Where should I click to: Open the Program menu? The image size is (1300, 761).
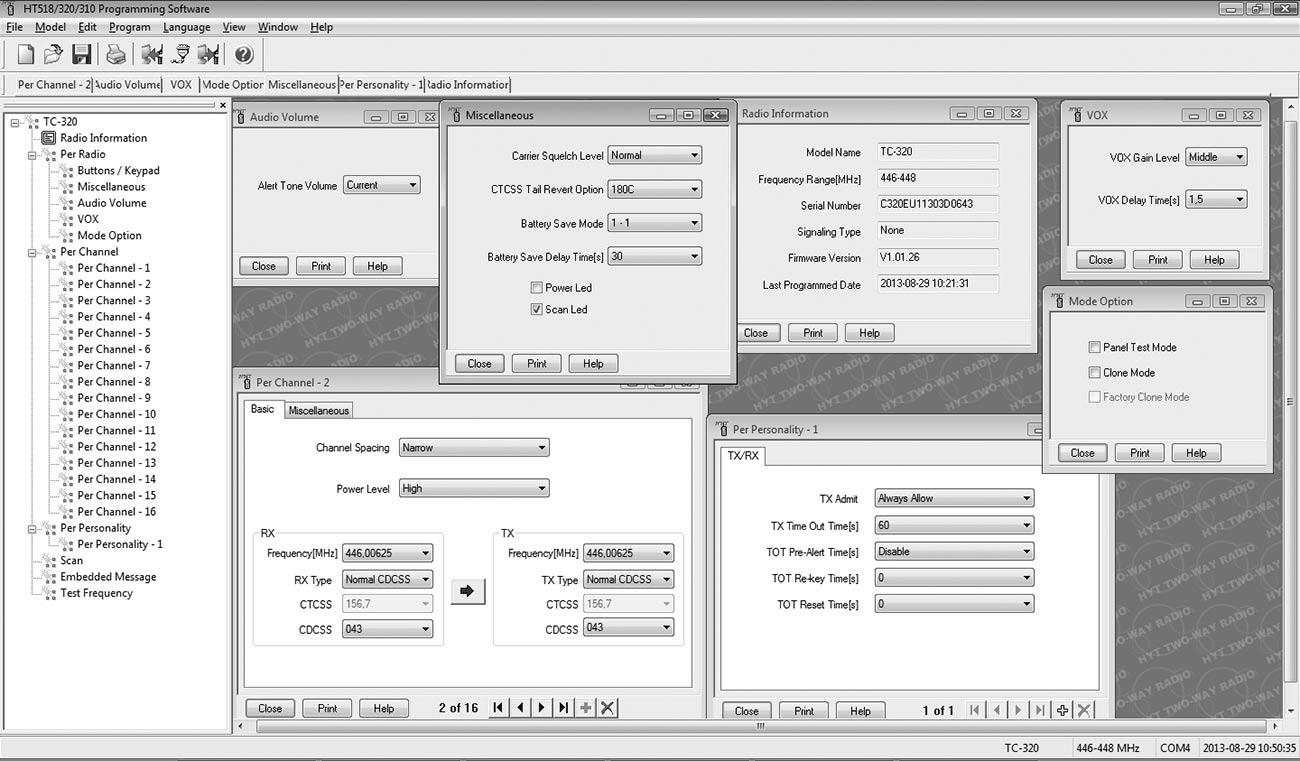[129, 27]
